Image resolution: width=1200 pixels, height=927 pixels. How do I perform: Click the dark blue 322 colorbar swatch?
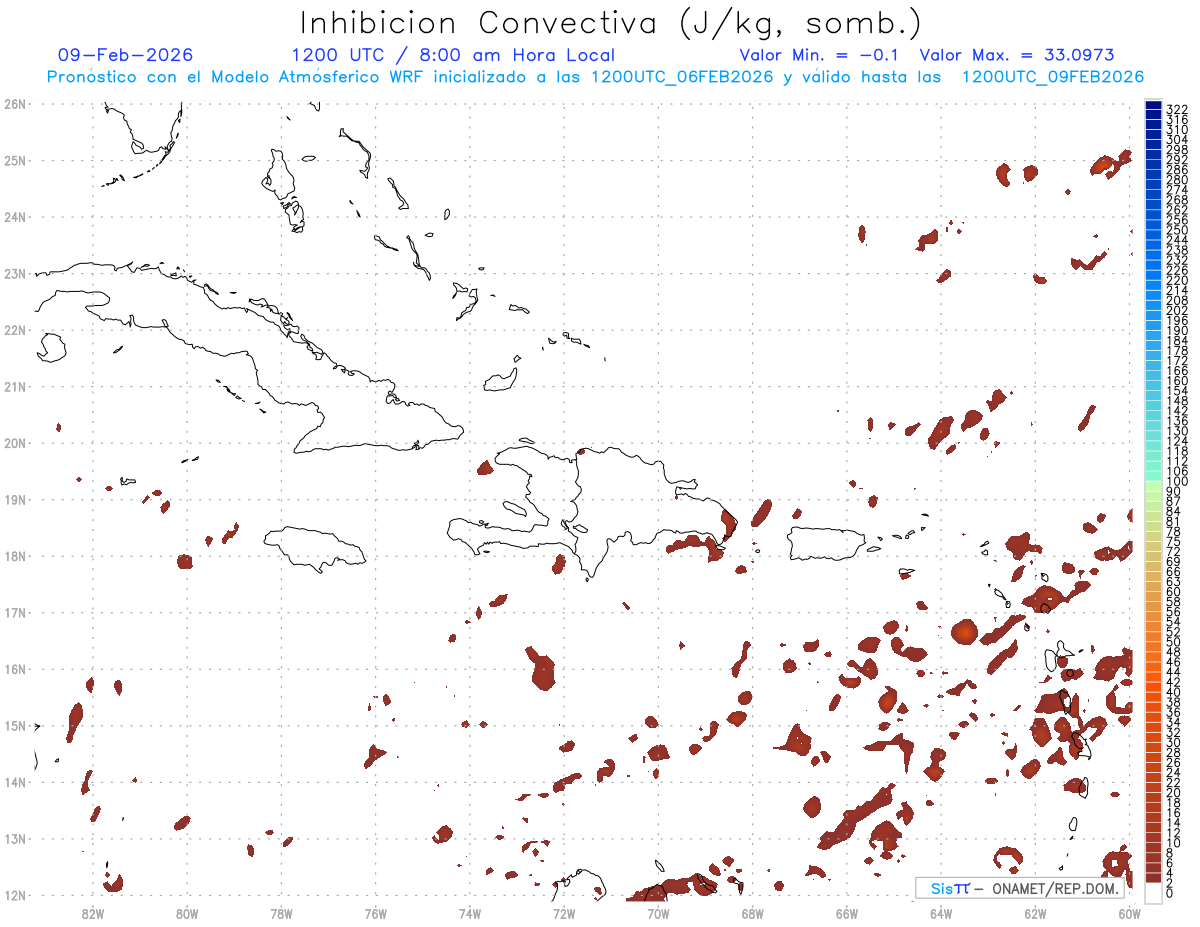pyautogui.click(x=1153, y=106)
